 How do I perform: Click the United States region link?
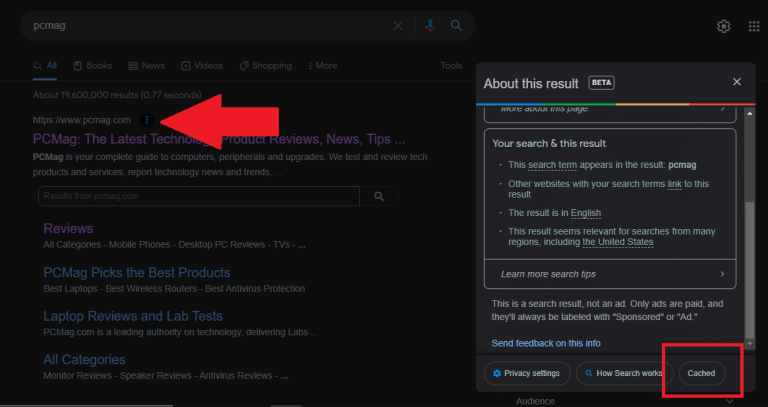click(618, 242)
